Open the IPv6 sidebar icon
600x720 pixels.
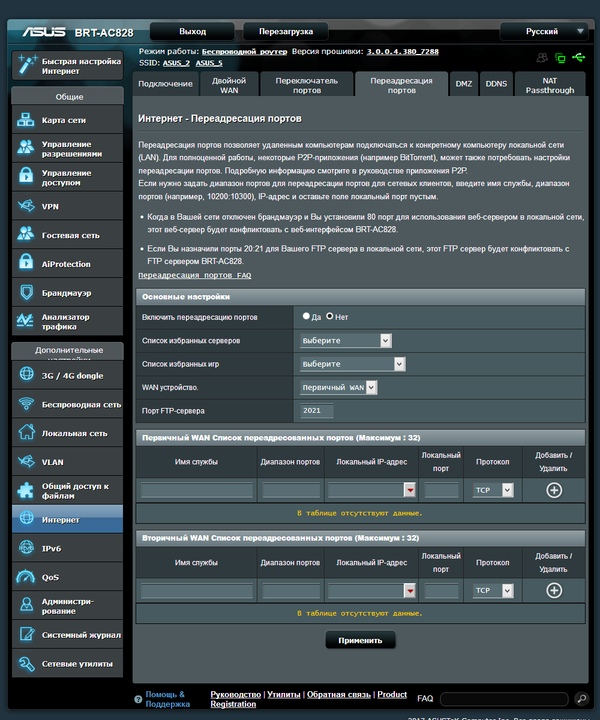27,547
